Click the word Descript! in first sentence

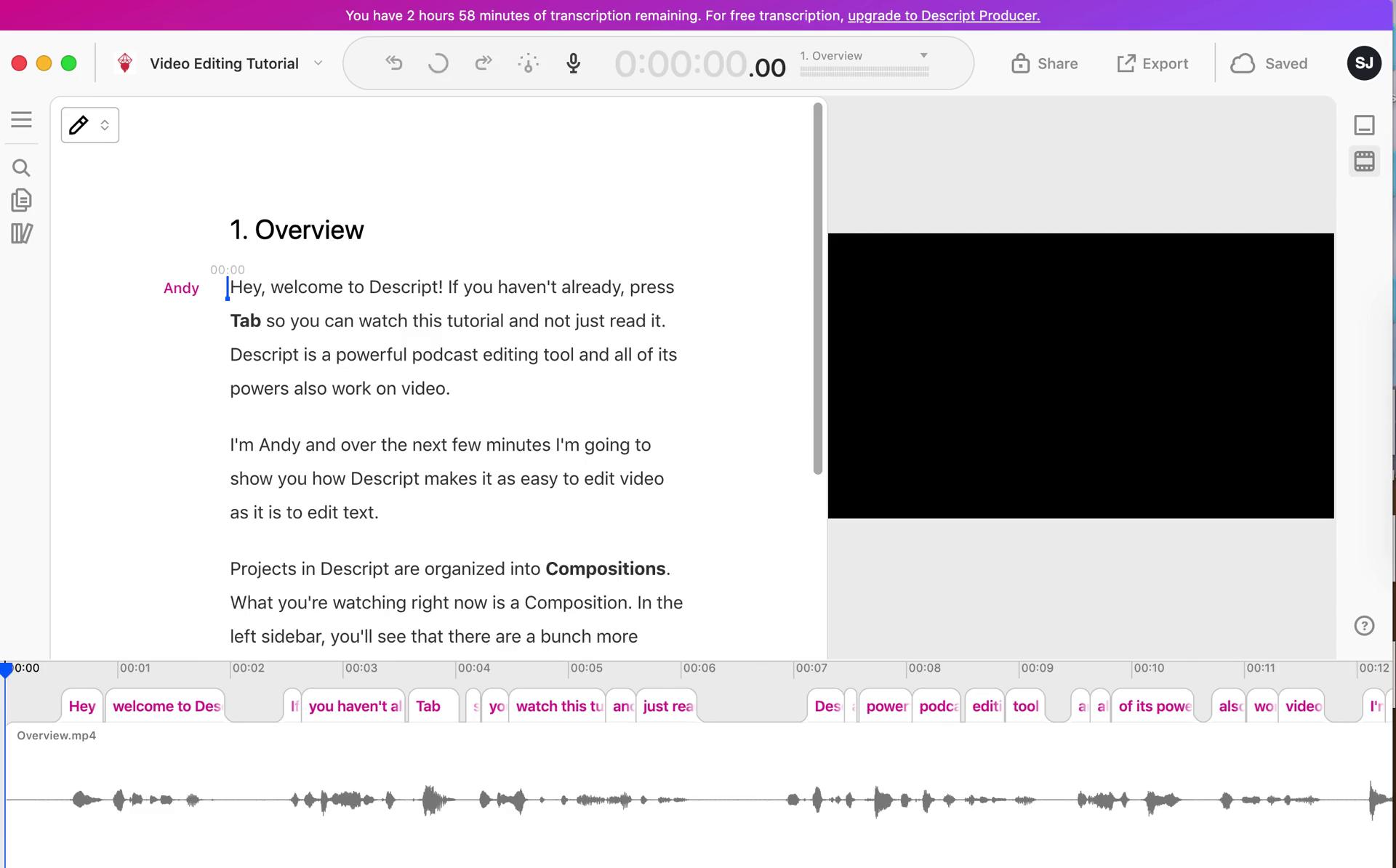pos(406,287)
